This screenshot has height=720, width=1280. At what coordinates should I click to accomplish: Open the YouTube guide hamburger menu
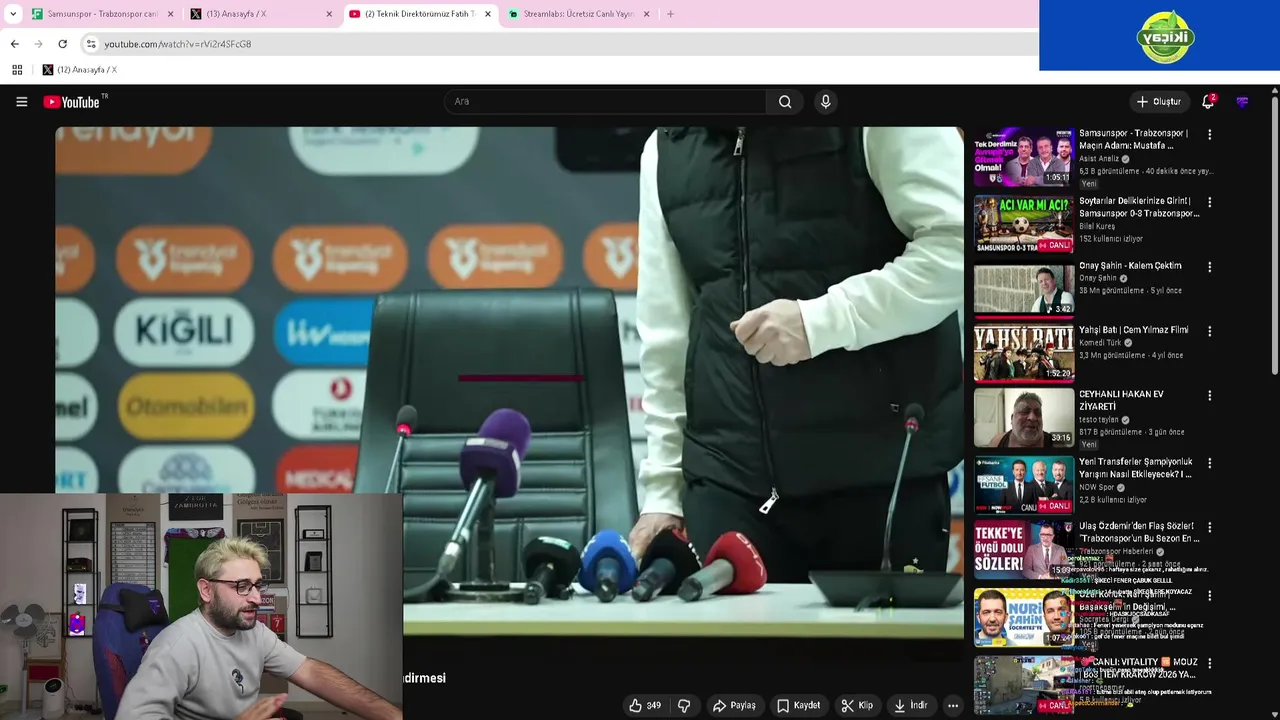tap(21, 101)
